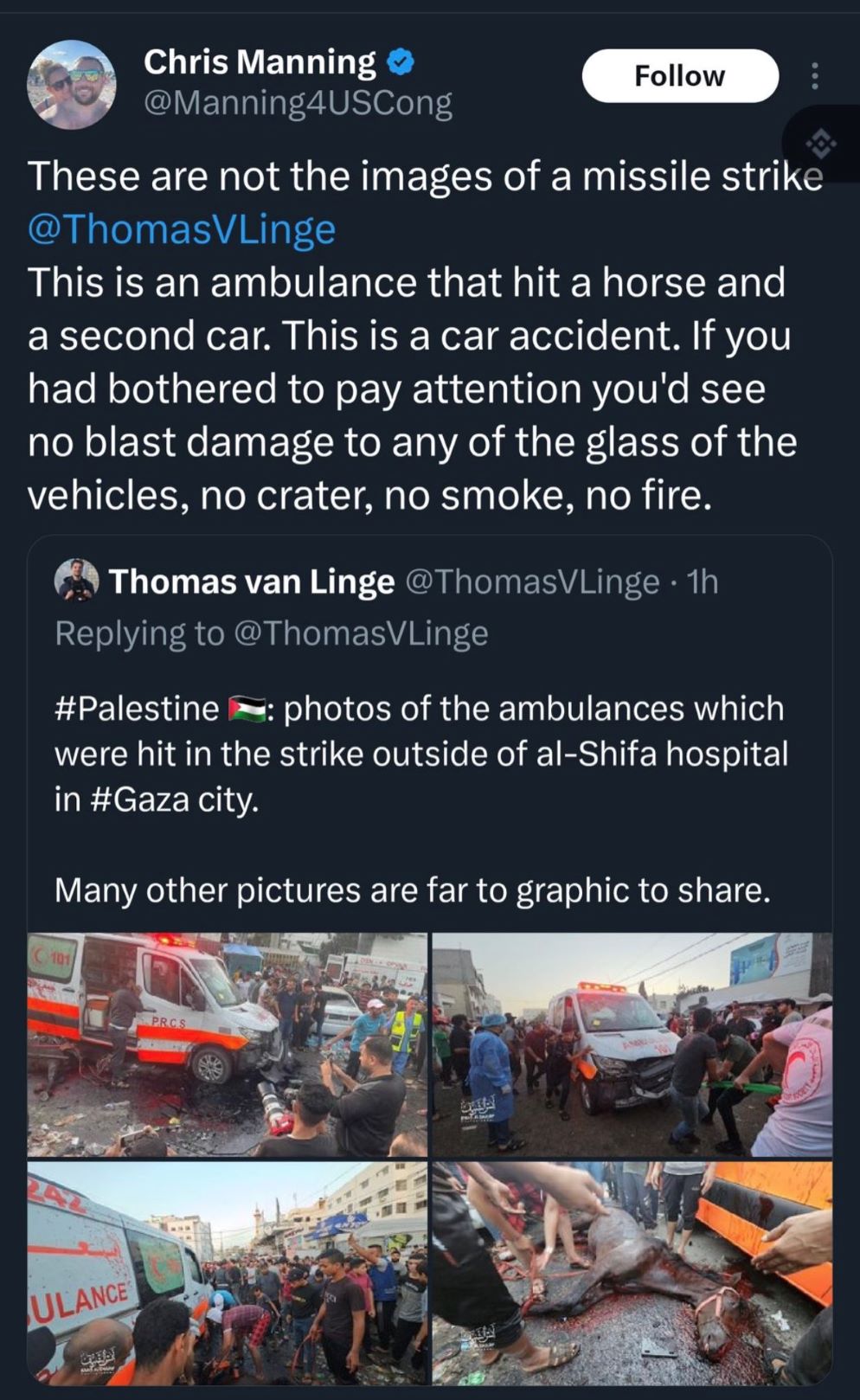Click Thomas van Linge's avatar in the quoted tweet
860x1400 pixels.
pos(75,581)
